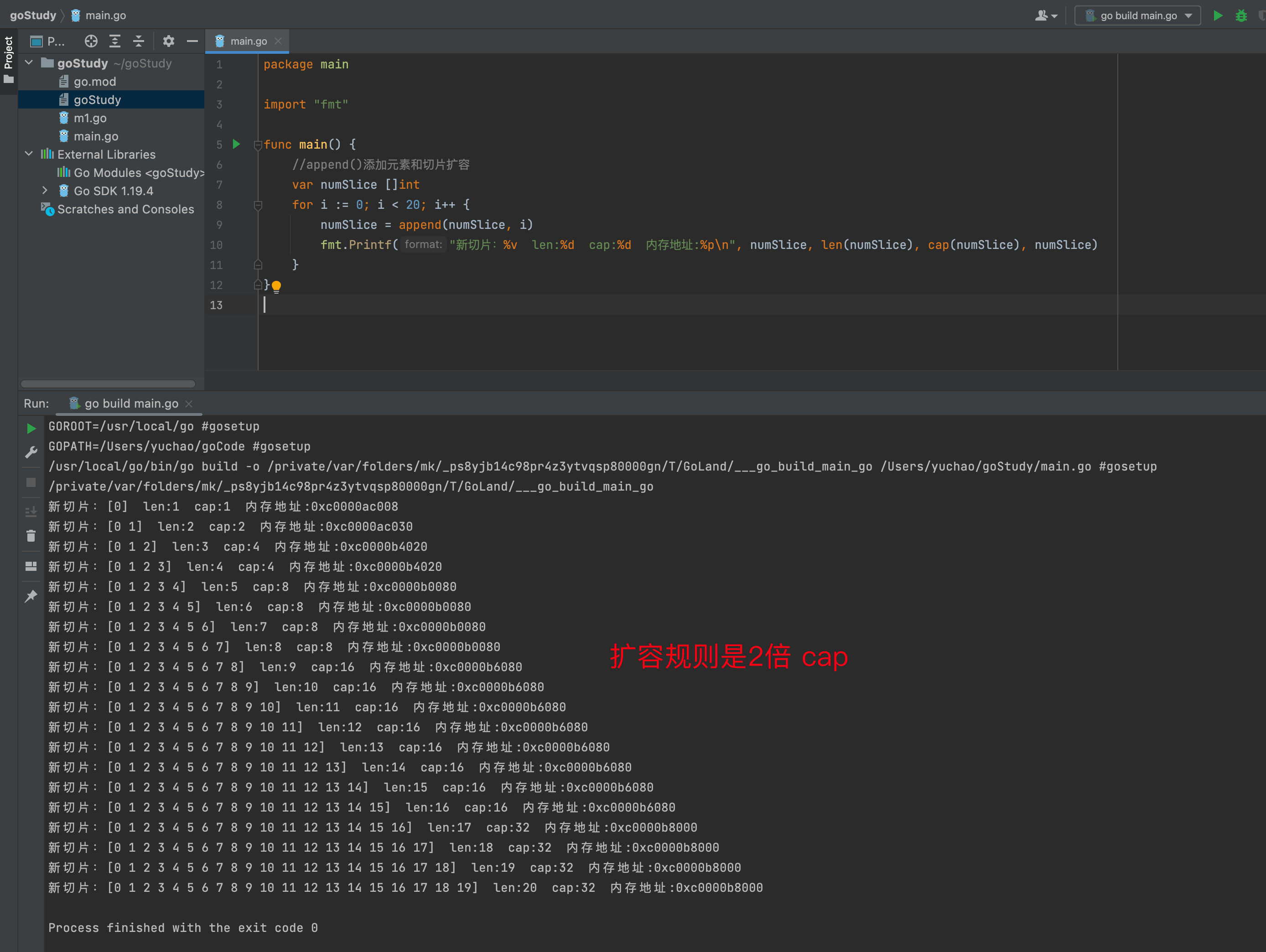
Task: Select main.go editor tab
Action: point(248,41)
